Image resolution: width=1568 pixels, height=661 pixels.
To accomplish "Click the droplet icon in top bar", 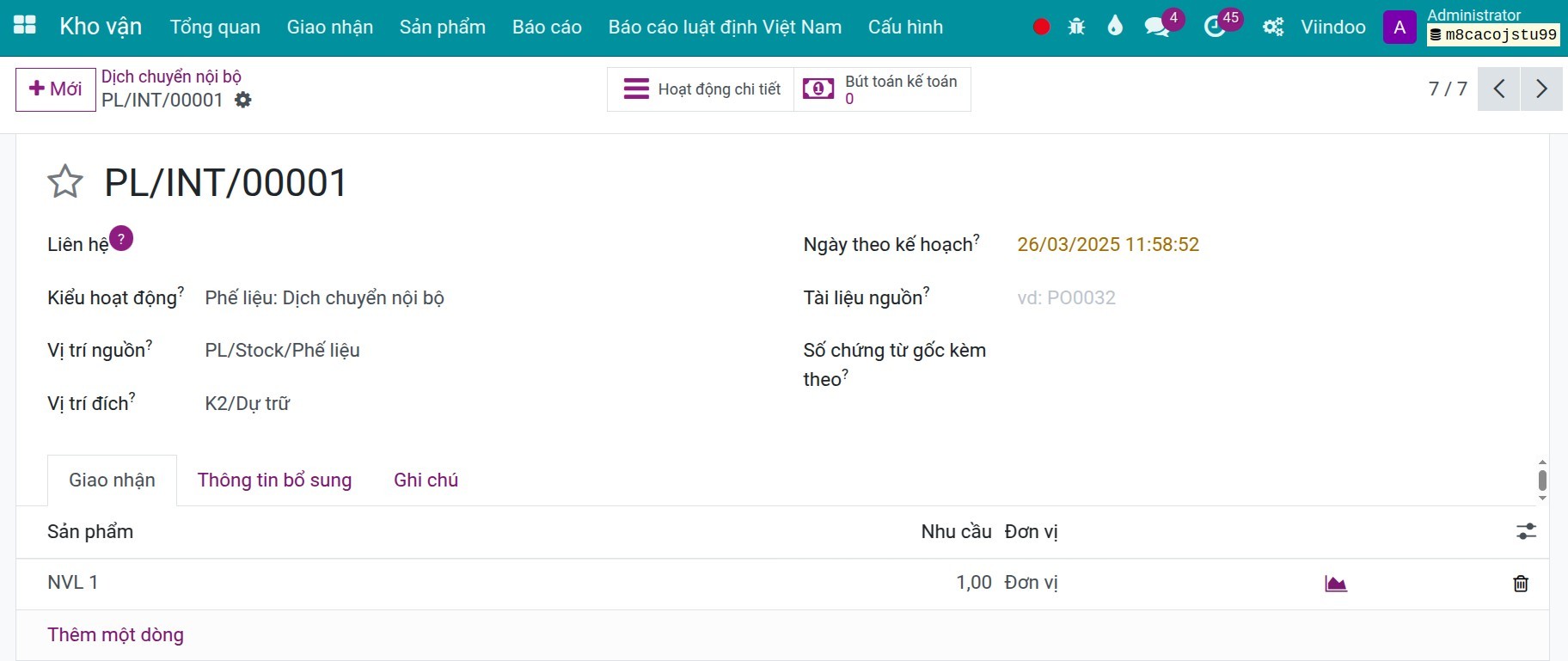I will point(1115,26).
